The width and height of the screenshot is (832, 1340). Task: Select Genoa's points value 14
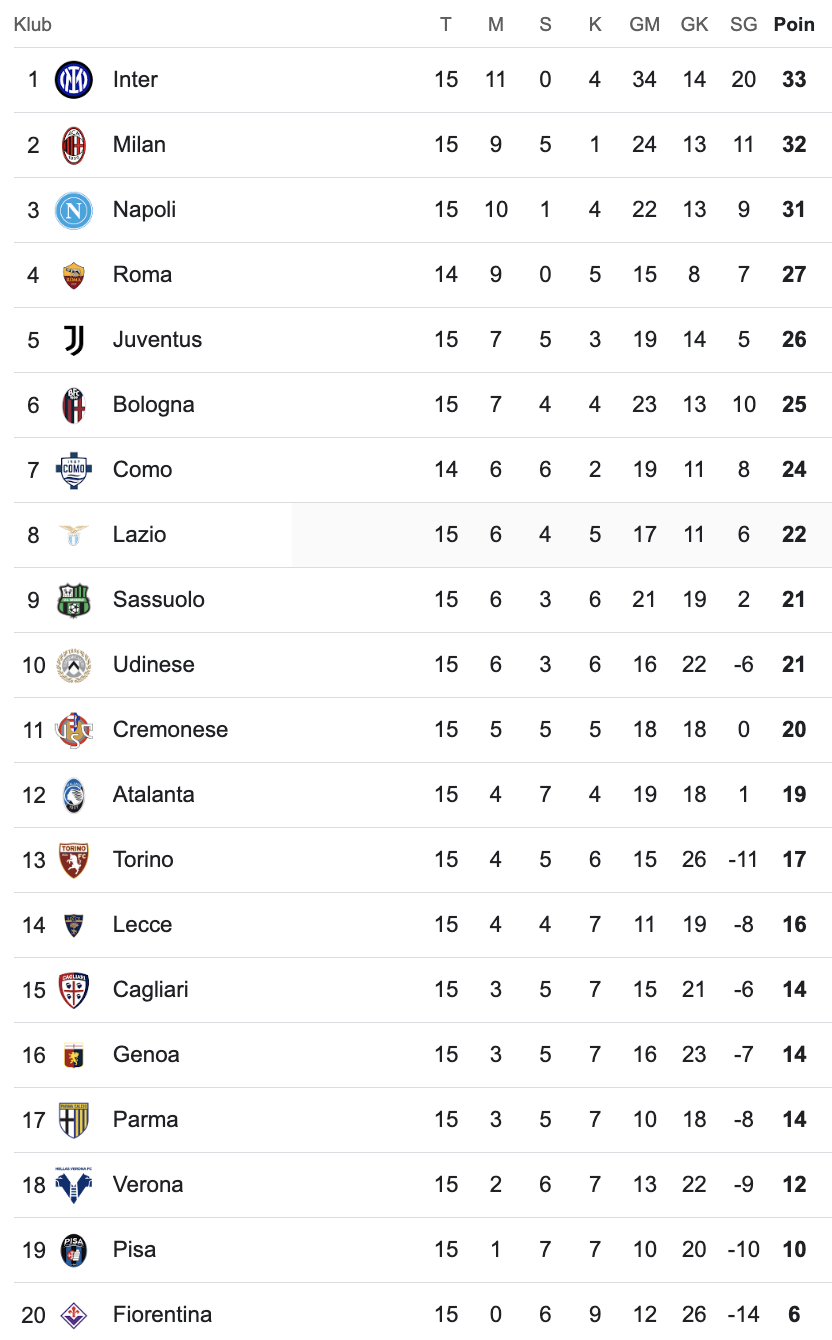(x=794, y=1055)
